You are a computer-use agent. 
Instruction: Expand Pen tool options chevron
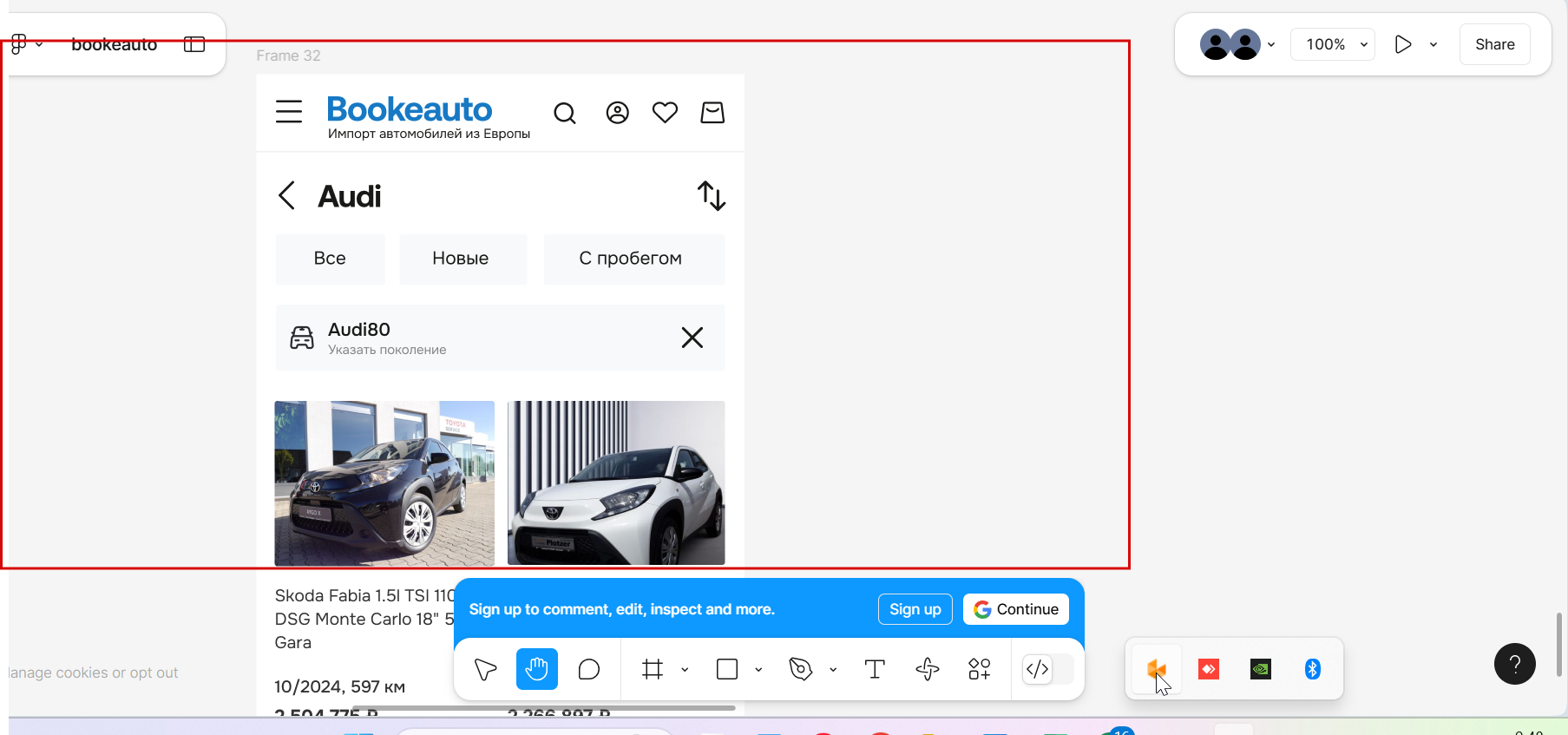pyautogui.click(x=833, y=670)
